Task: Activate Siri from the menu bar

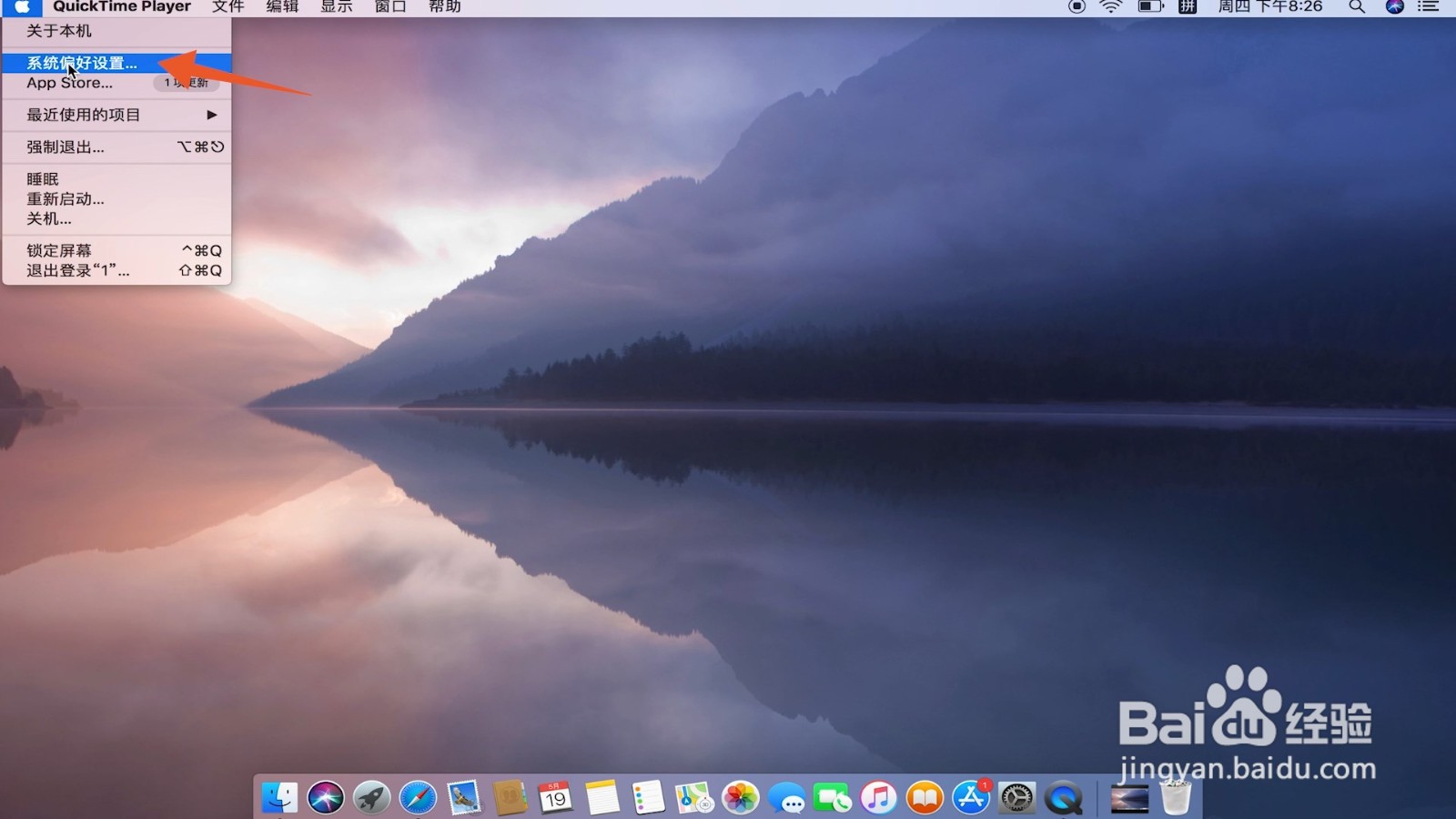Action: (x=1394, y=6)
